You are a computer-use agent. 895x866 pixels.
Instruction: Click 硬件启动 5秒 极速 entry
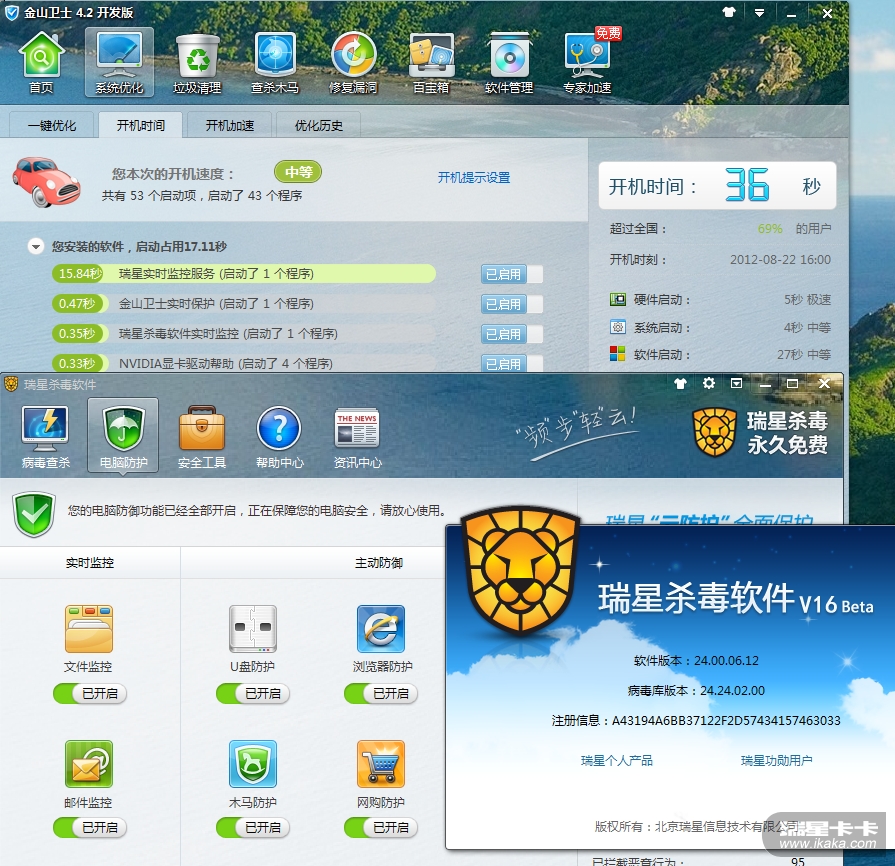click(720, 300)
